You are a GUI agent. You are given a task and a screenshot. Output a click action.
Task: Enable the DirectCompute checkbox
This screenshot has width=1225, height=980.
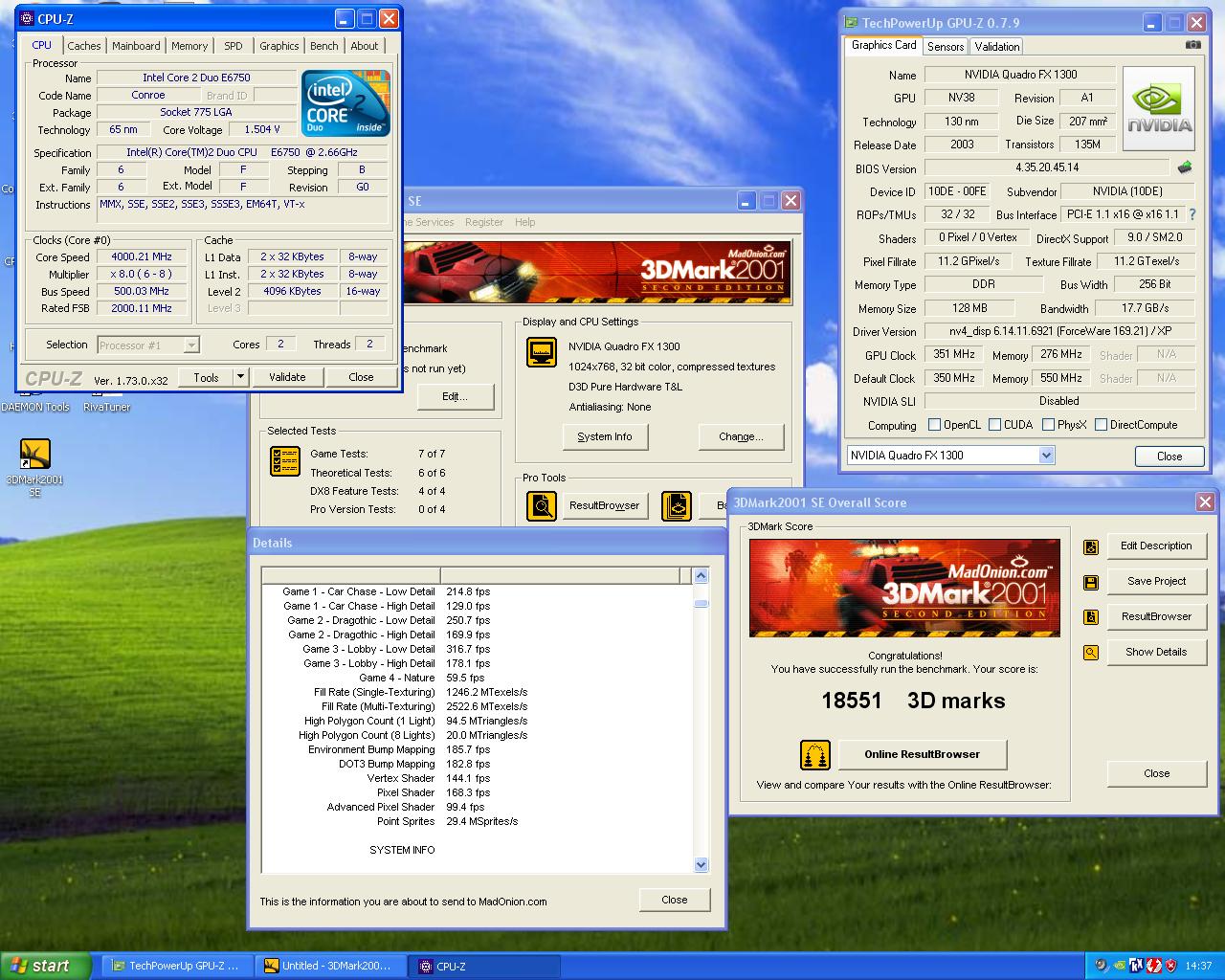coord(1101,425)
